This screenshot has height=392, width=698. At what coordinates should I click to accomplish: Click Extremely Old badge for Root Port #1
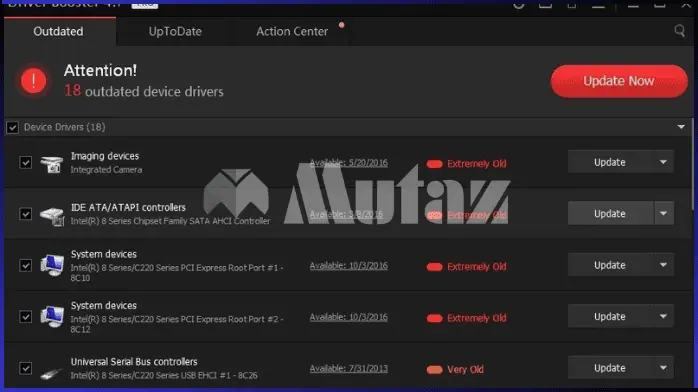click(466, 267)
